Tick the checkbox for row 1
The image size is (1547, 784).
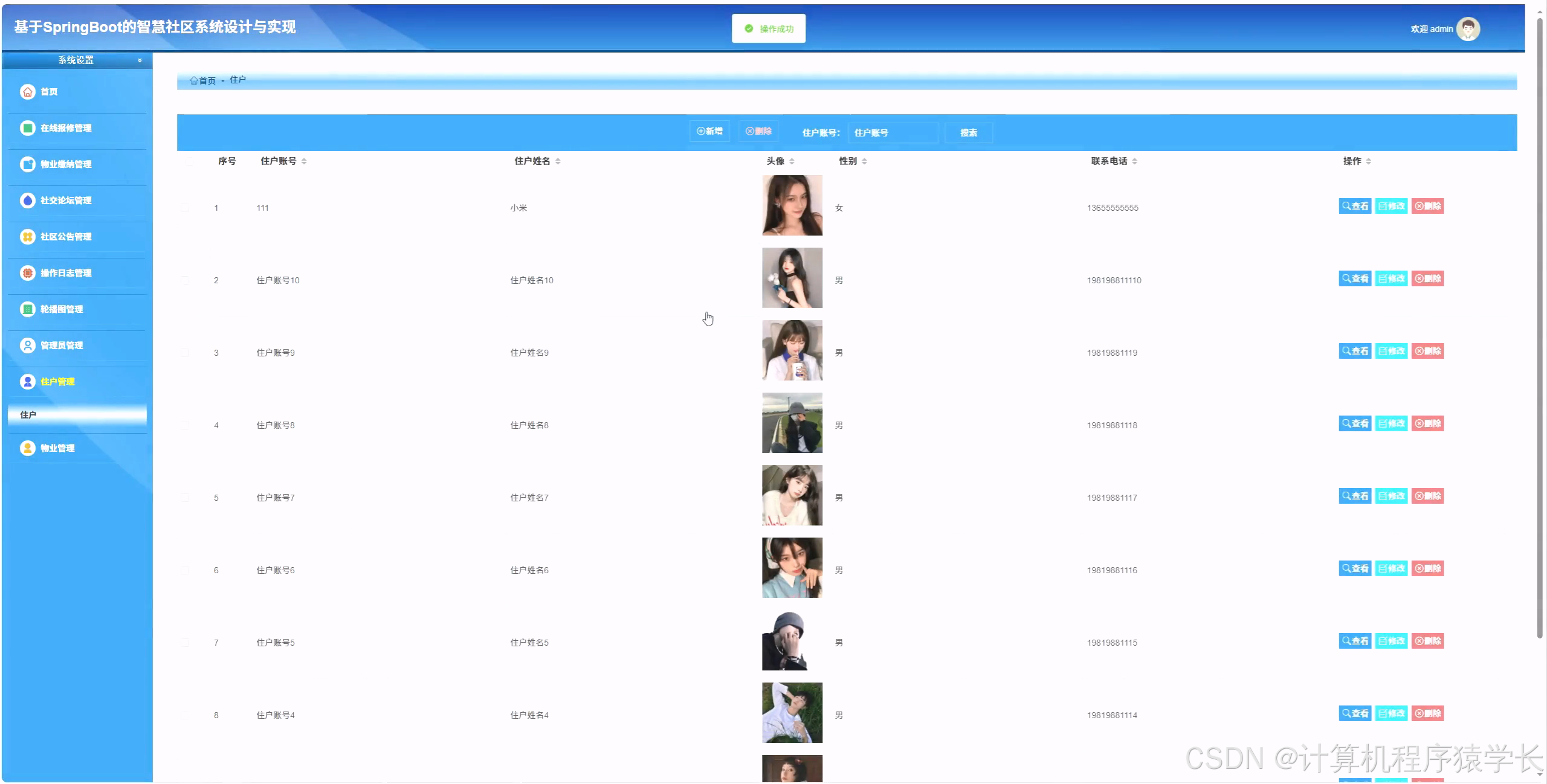186,208
